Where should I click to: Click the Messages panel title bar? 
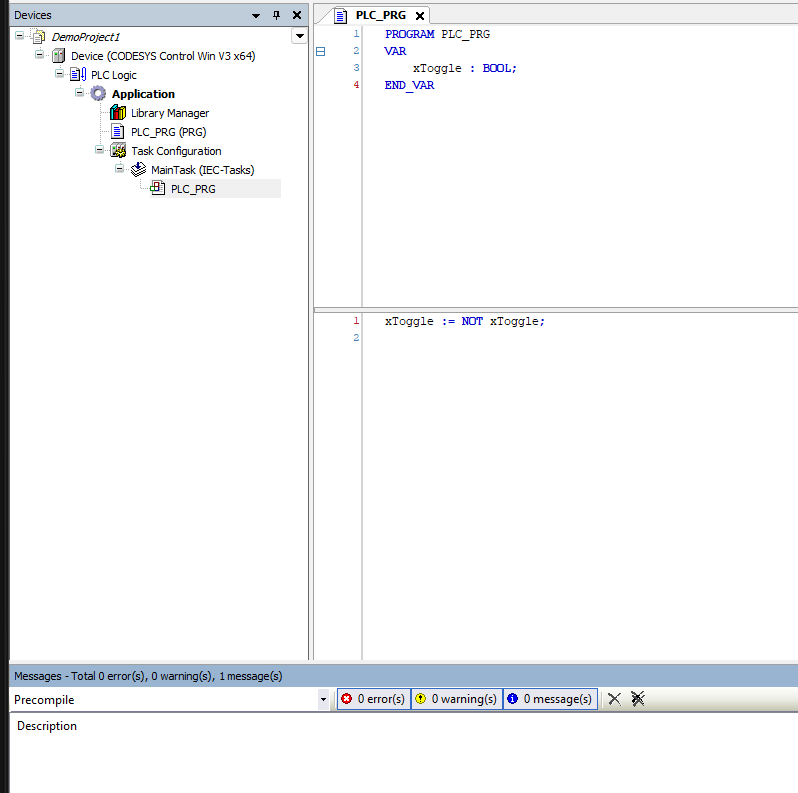pyautogui.click(x=403, y=676)
